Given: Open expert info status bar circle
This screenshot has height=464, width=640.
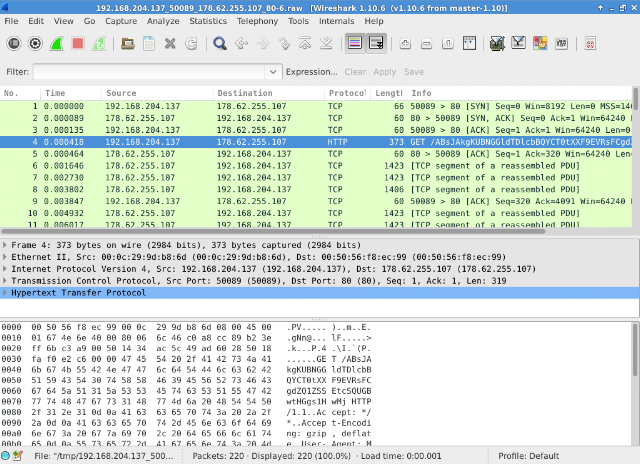Looking at the screenshot, I should pyautogui.click(x=5, y=456).
